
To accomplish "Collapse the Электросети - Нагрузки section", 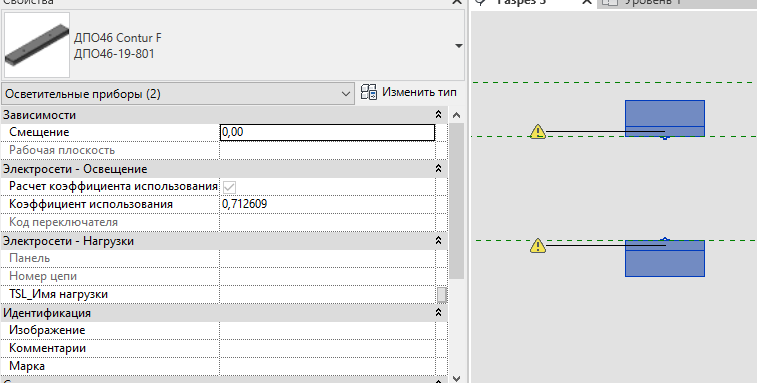I will click(438, 241).
